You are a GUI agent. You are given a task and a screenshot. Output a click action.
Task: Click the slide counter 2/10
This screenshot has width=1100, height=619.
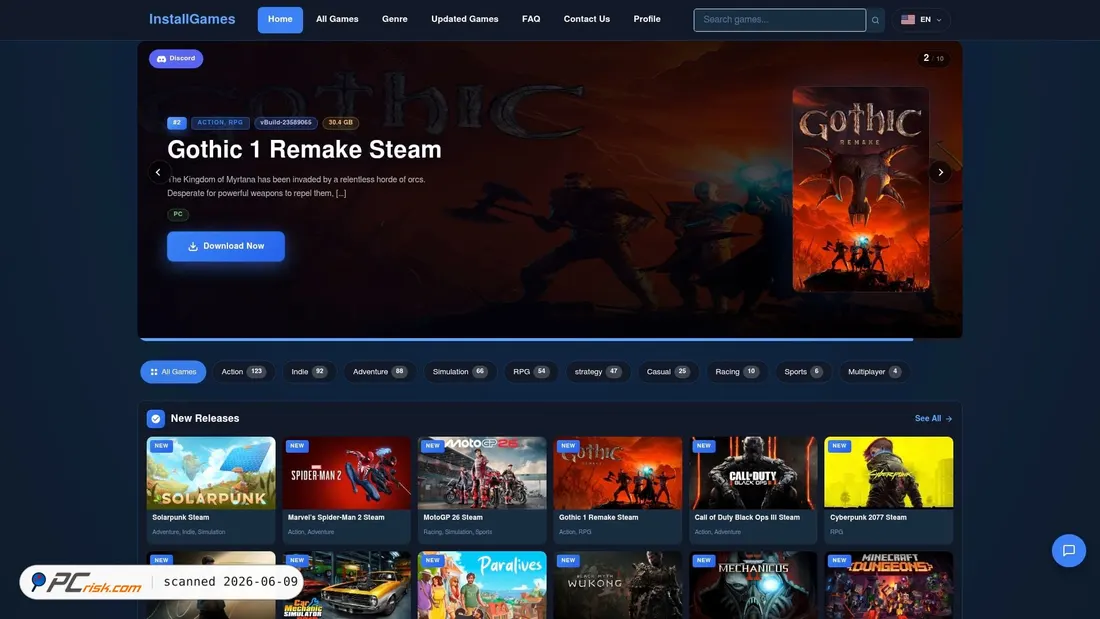coord(934,58)
